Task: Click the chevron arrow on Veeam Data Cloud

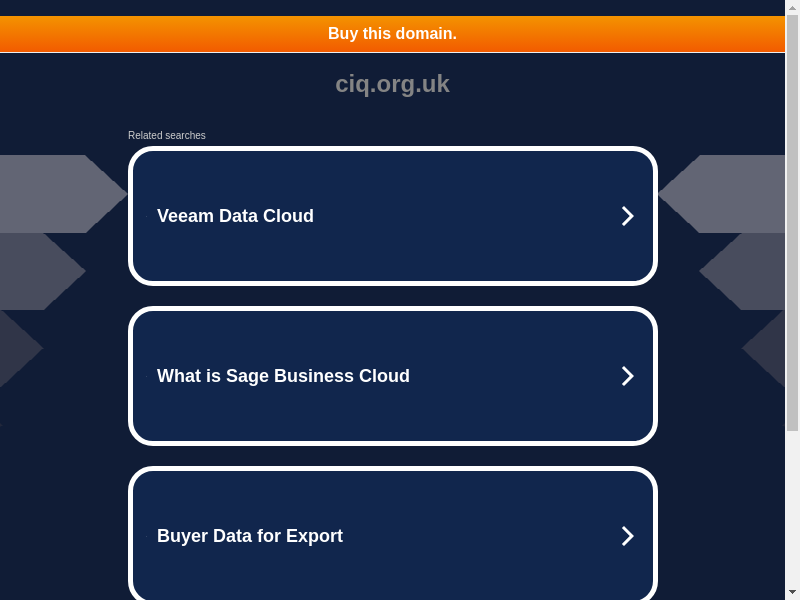Action: [x=627, y=216]
